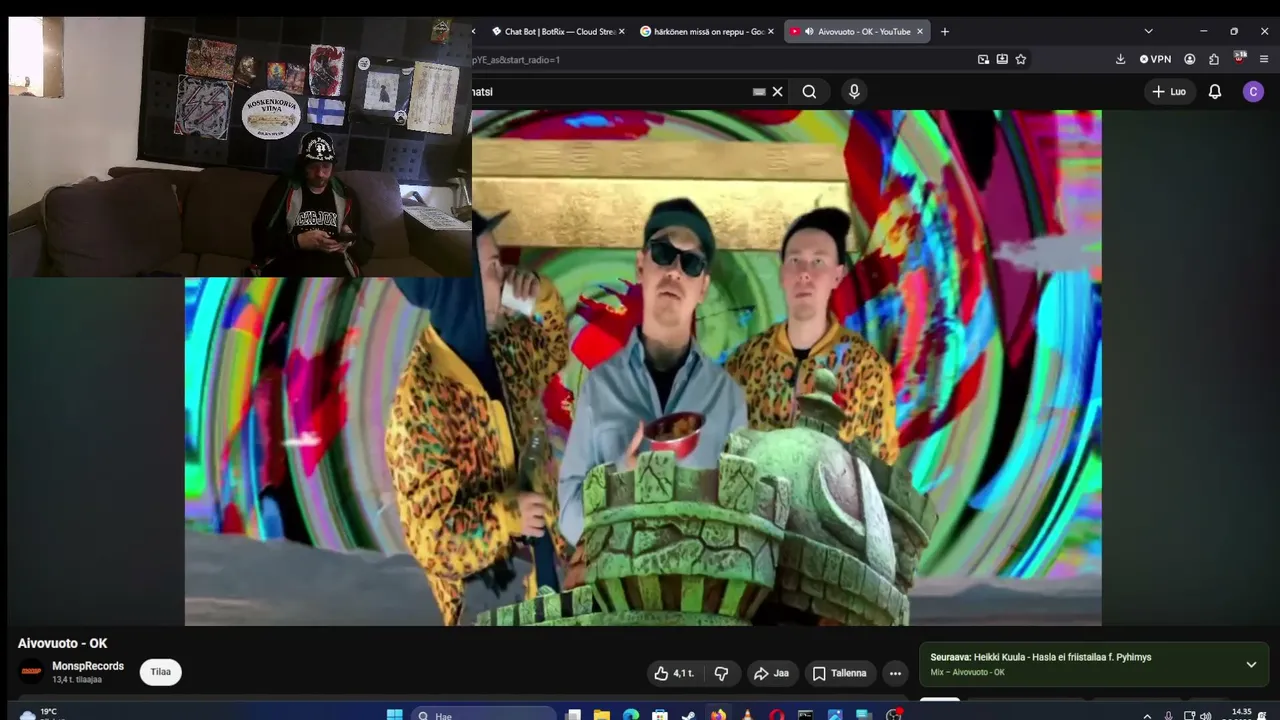Dislike the video
1280x720 pixels.
coord(721,674)
